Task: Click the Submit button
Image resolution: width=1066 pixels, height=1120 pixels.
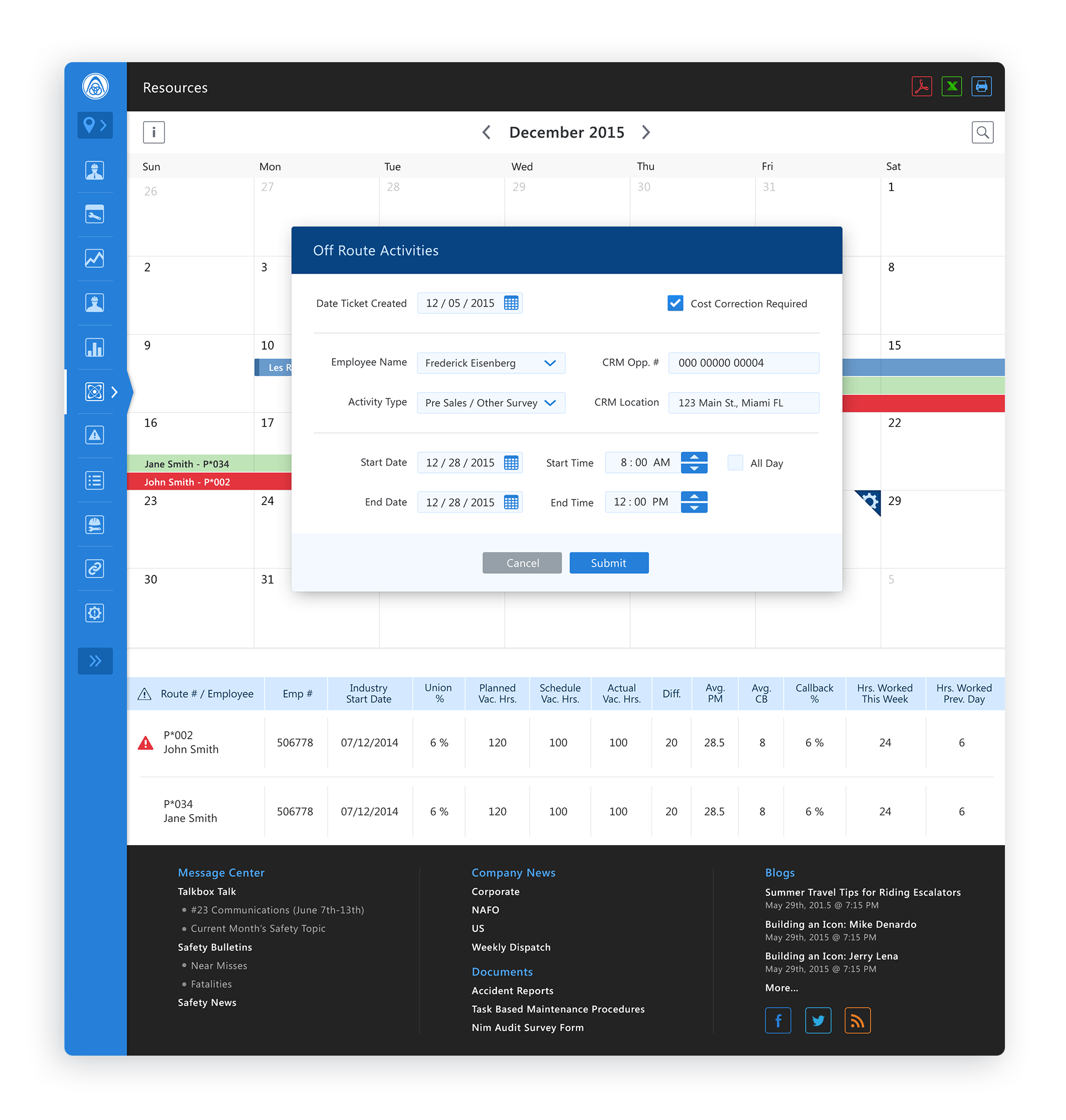Action: (x=609, y=563)
